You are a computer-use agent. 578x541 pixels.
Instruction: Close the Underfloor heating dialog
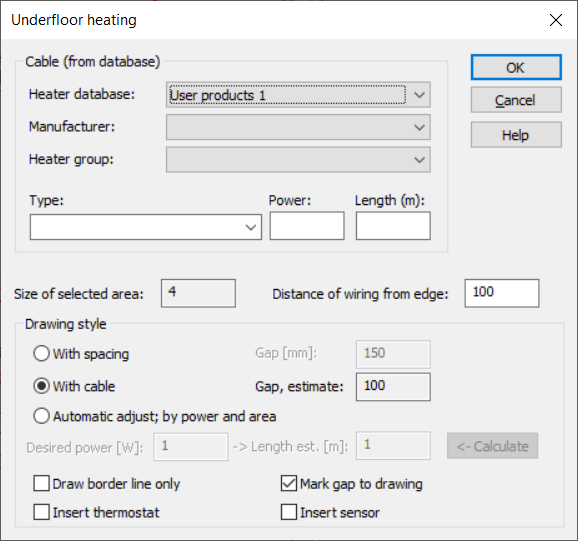coord(556,20)
